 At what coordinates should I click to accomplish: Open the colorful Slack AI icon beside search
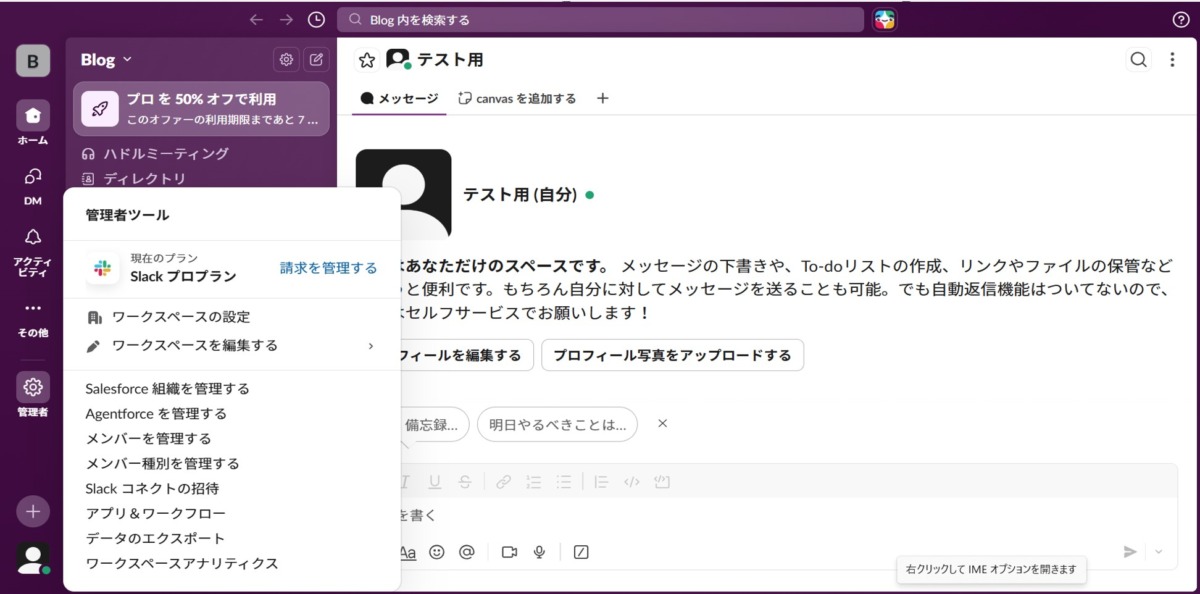[884, 20]
